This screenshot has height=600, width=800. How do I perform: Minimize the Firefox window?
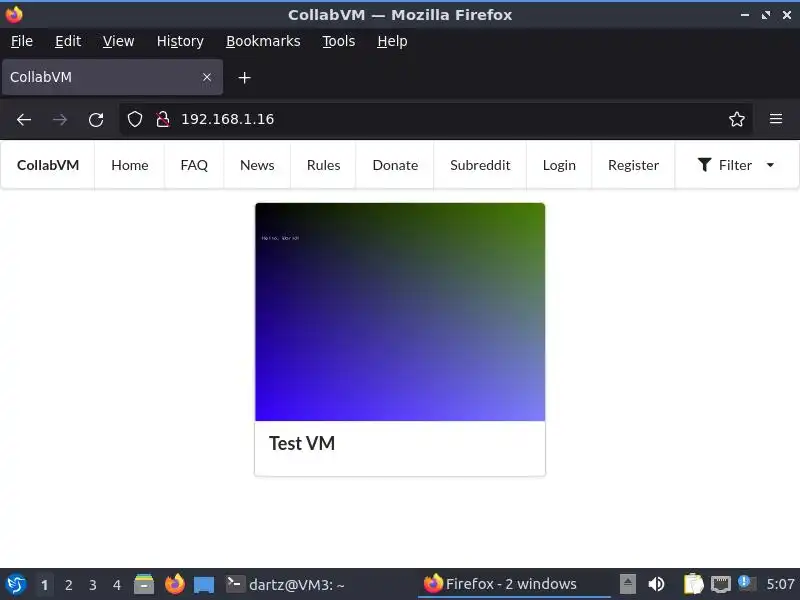click(x=745, y=15)
